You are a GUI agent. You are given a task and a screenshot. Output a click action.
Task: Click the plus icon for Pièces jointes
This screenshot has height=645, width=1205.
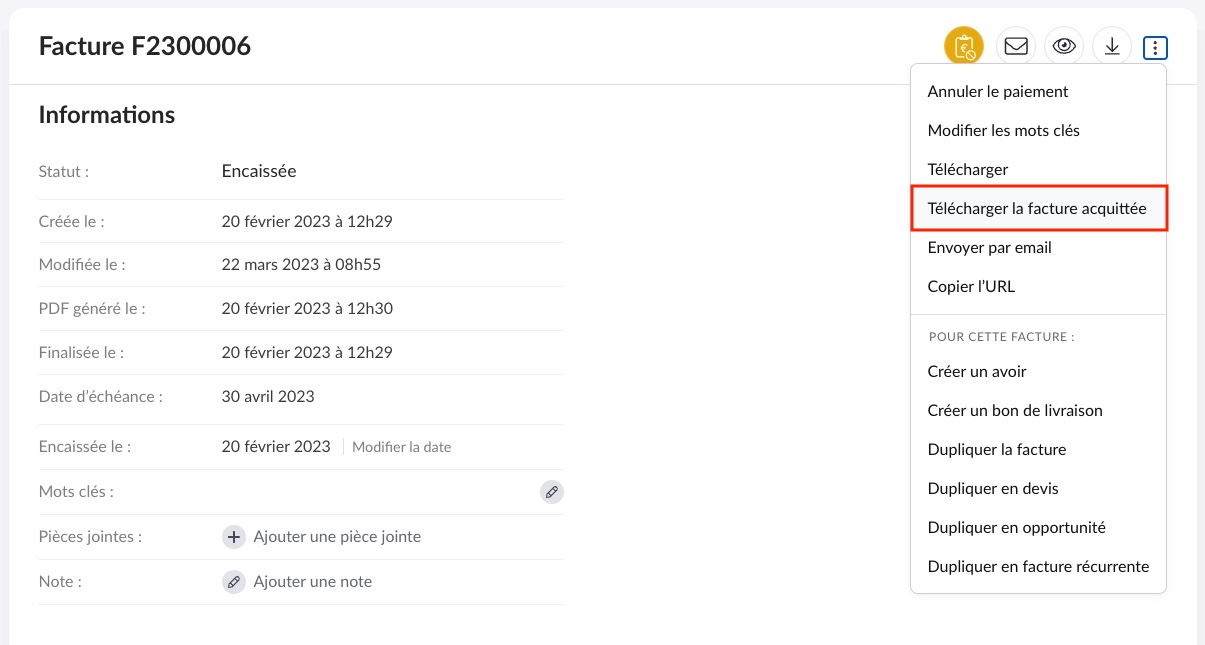233,537
